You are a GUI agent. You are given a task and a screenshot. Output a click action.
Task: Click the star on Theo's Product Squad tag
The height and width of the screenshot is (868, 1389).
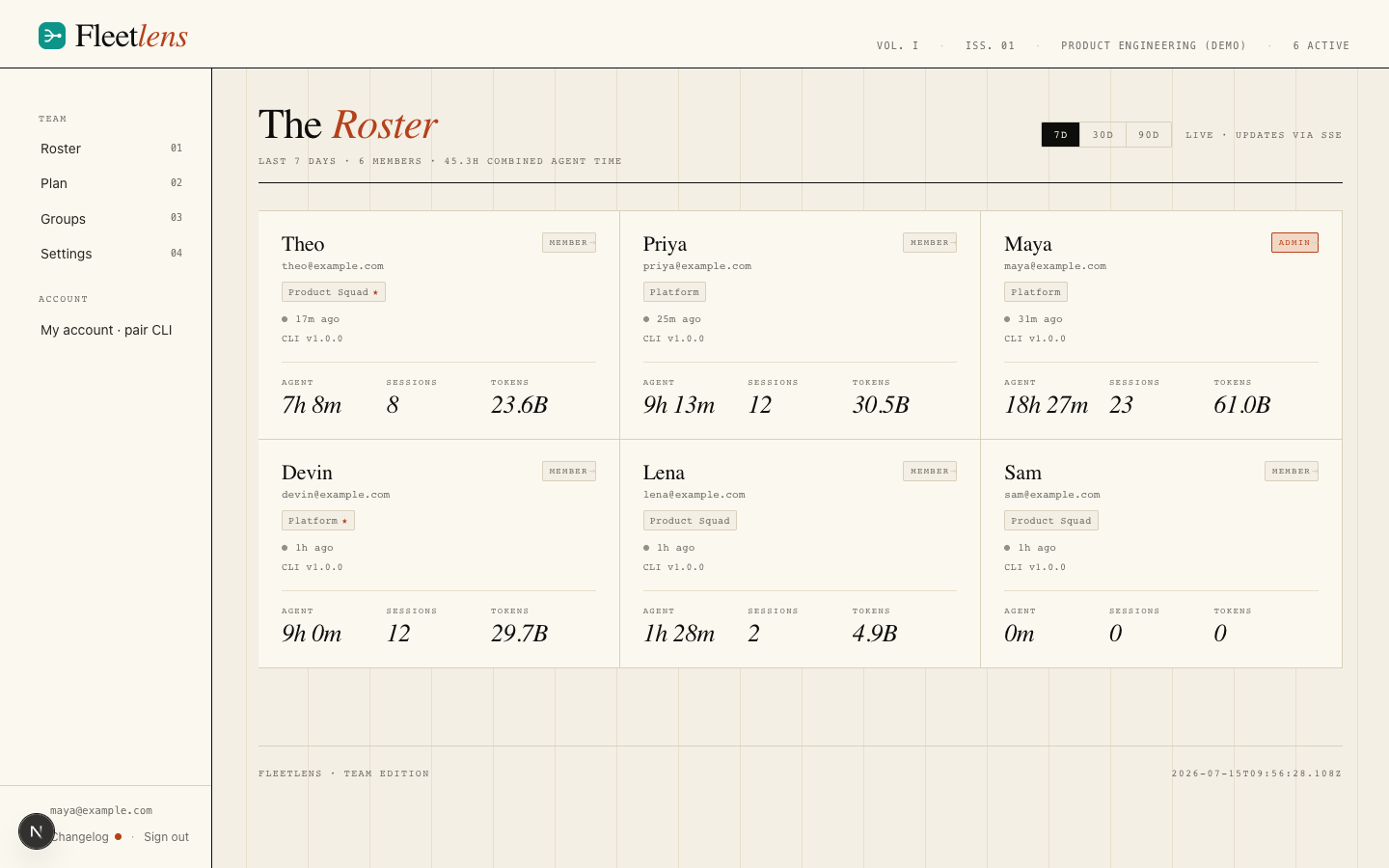[x=375, y=292]
